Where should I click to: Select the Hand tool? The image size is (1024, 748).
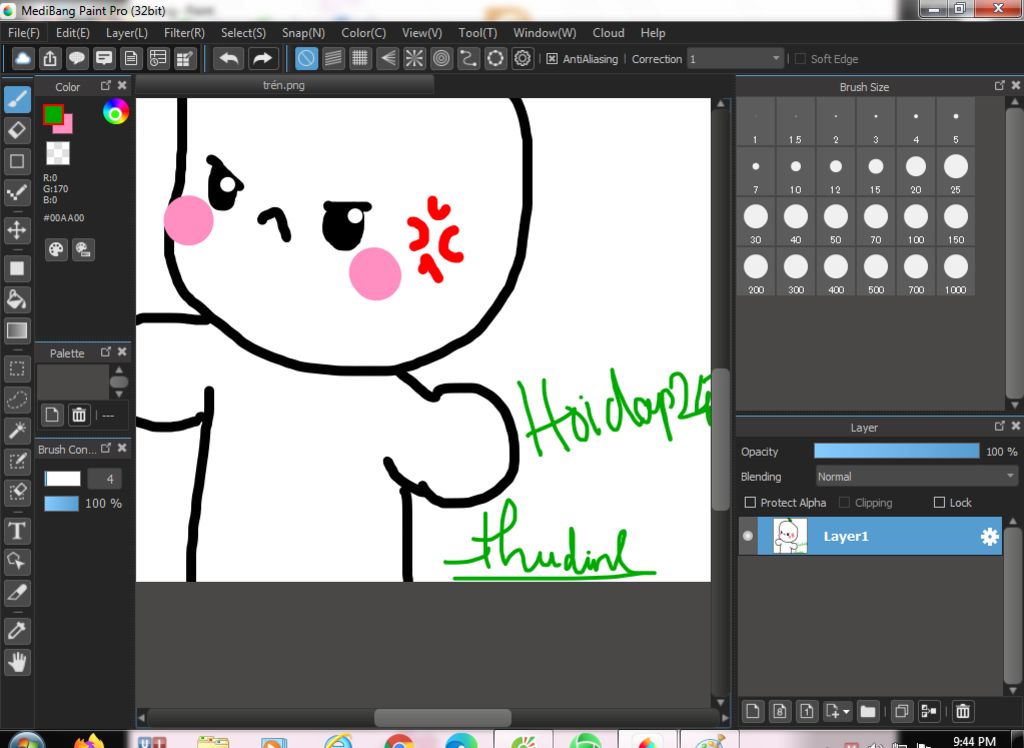(18, 662)
